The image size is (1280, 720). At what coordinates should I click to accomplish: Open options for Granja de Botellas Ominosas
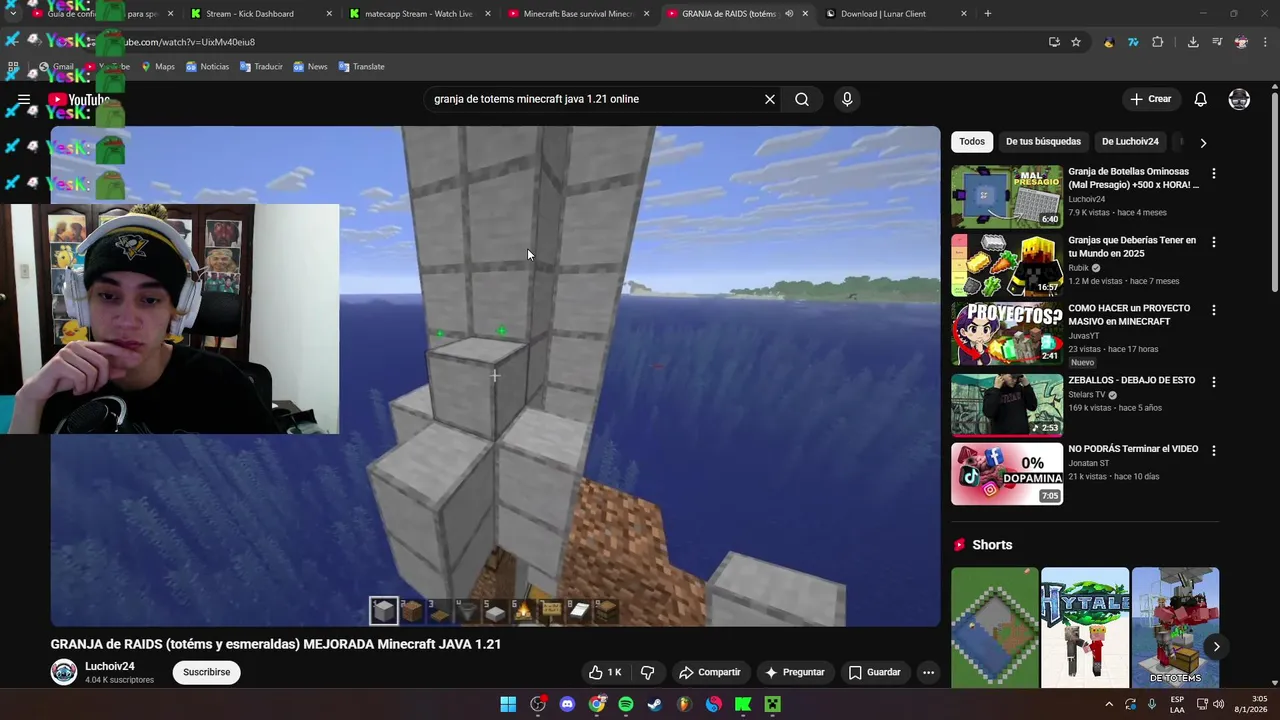click(x=1214, y=174)
